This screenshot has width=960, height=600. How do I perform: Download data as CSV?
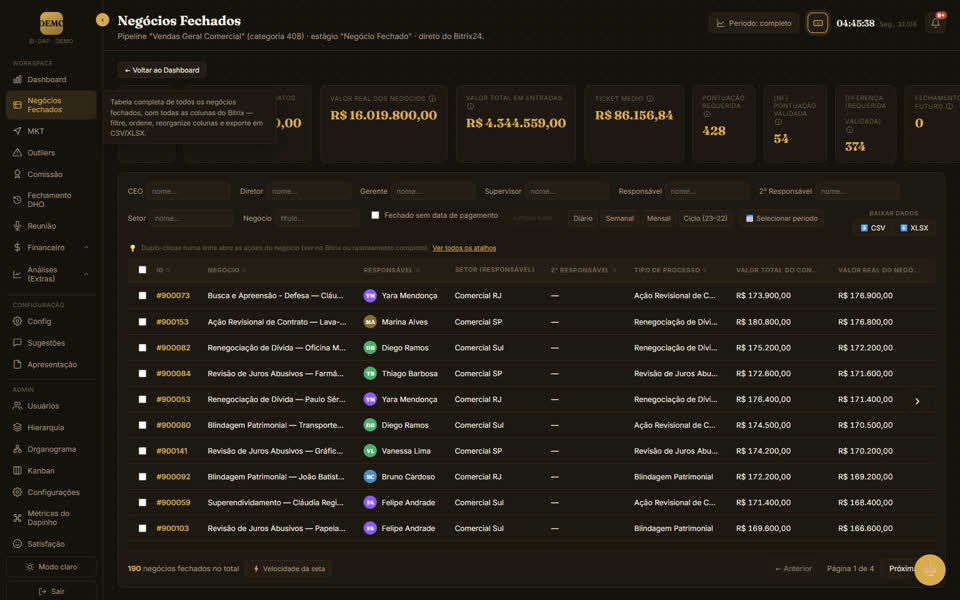point(873,228)
